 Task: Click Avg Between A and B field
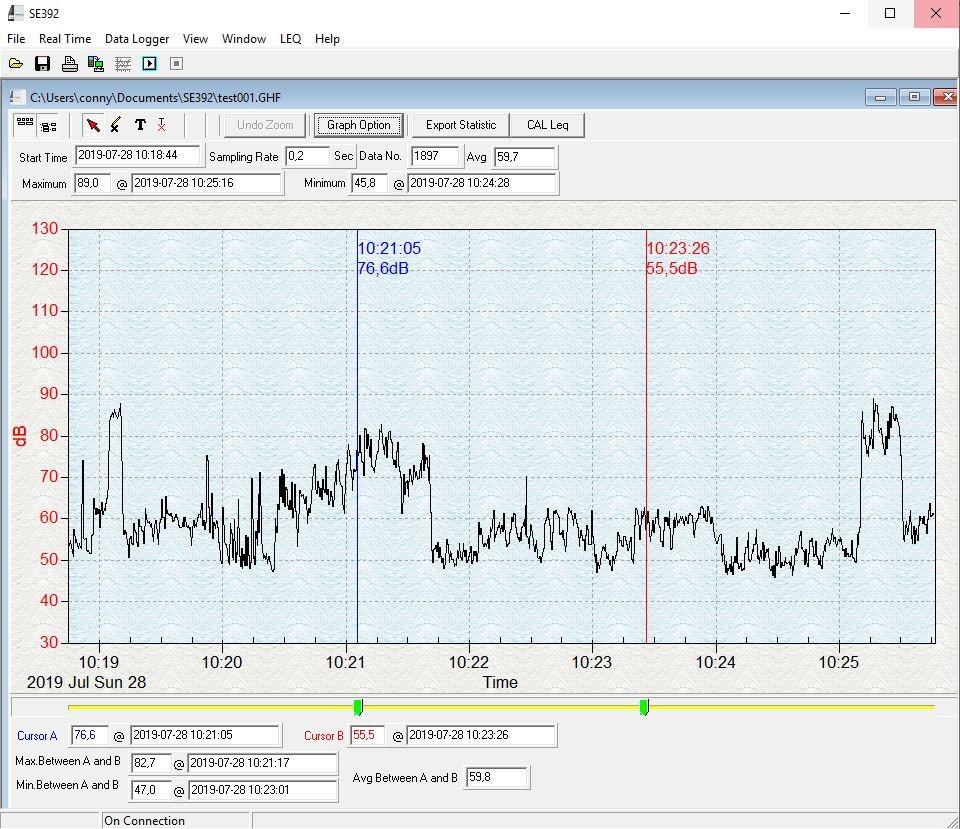click(497, 778)
